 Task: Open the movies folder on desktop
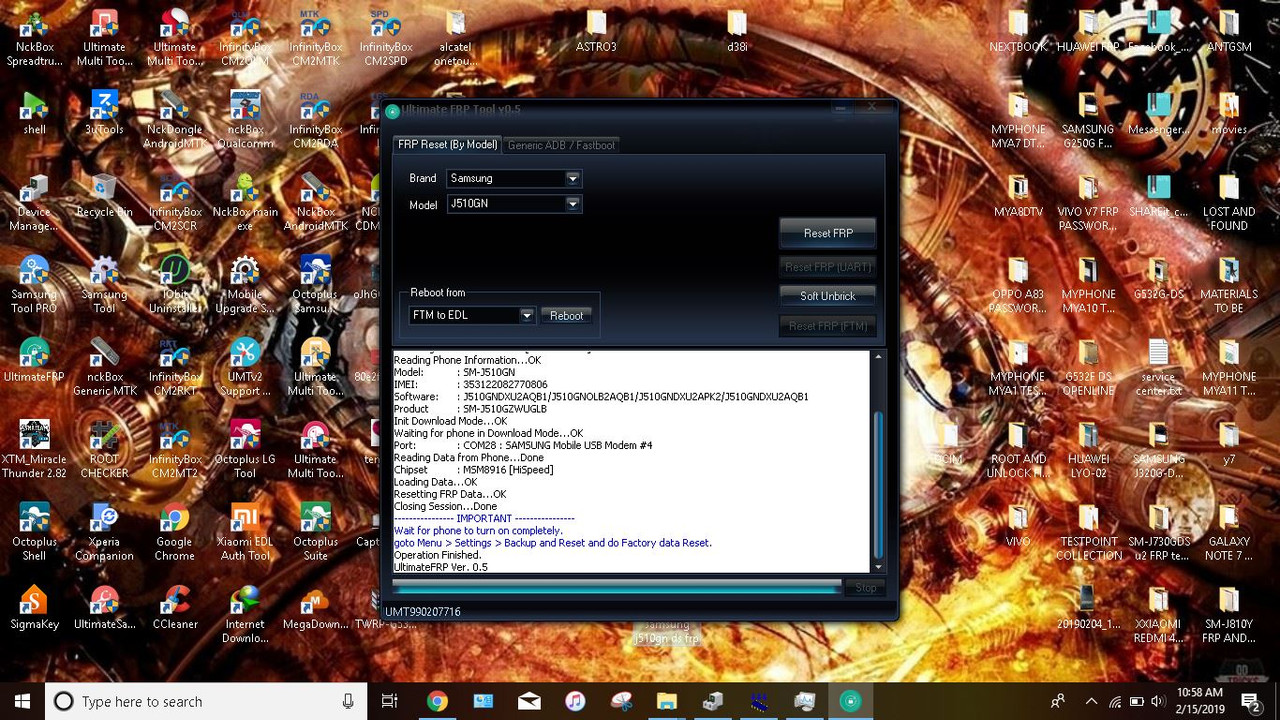1229,113
